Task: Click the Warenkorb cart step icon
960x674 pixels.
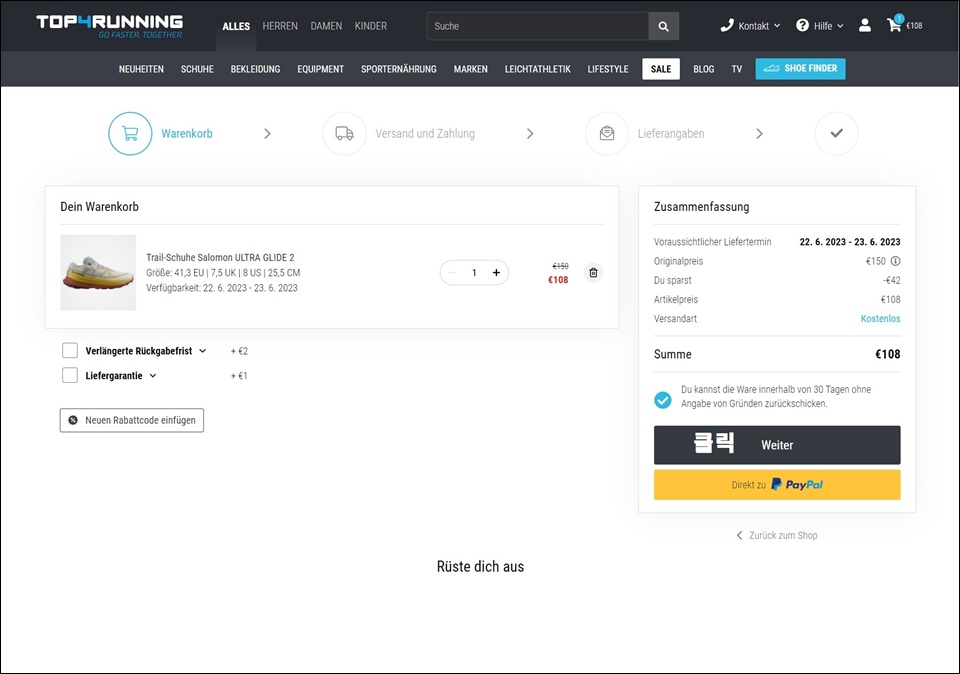Action: [130, 133]
